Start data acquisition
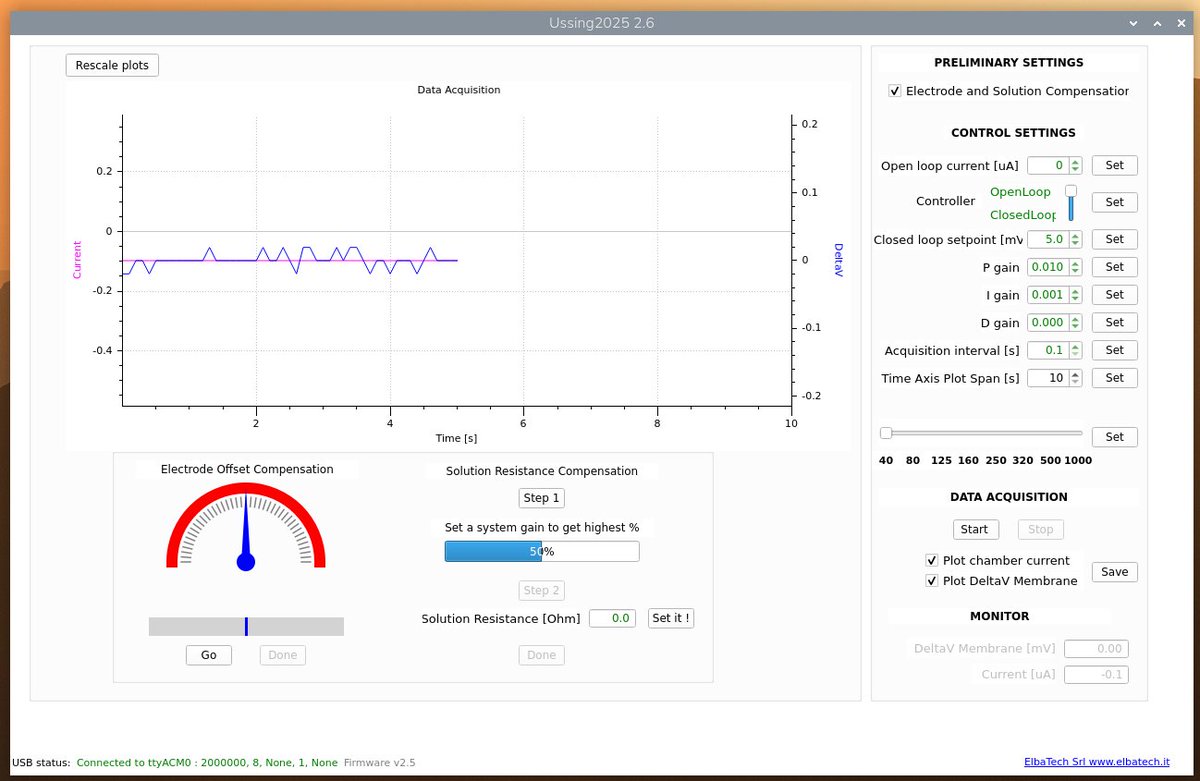The height and width of the screenshot is (781, 1200). pos(974,530)
